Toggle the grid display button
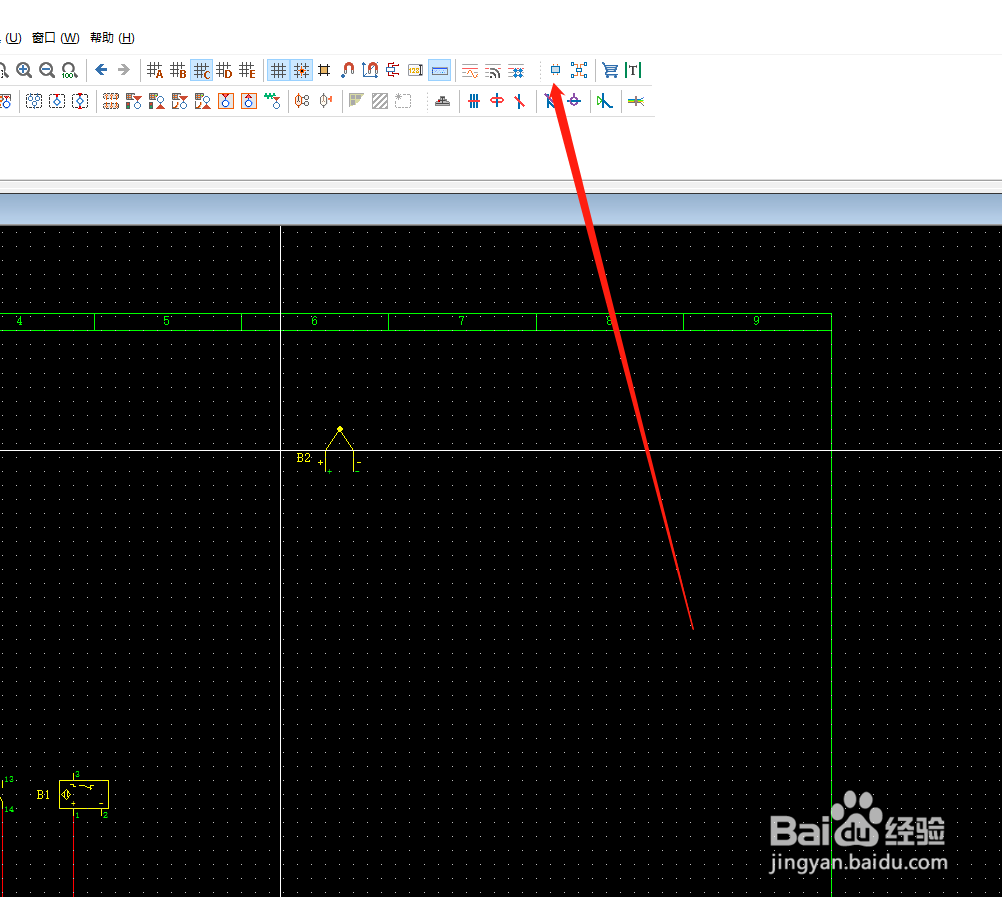The width and height of the screenshot is (1002, 897). pyautogui.click(x=278, y=70)
